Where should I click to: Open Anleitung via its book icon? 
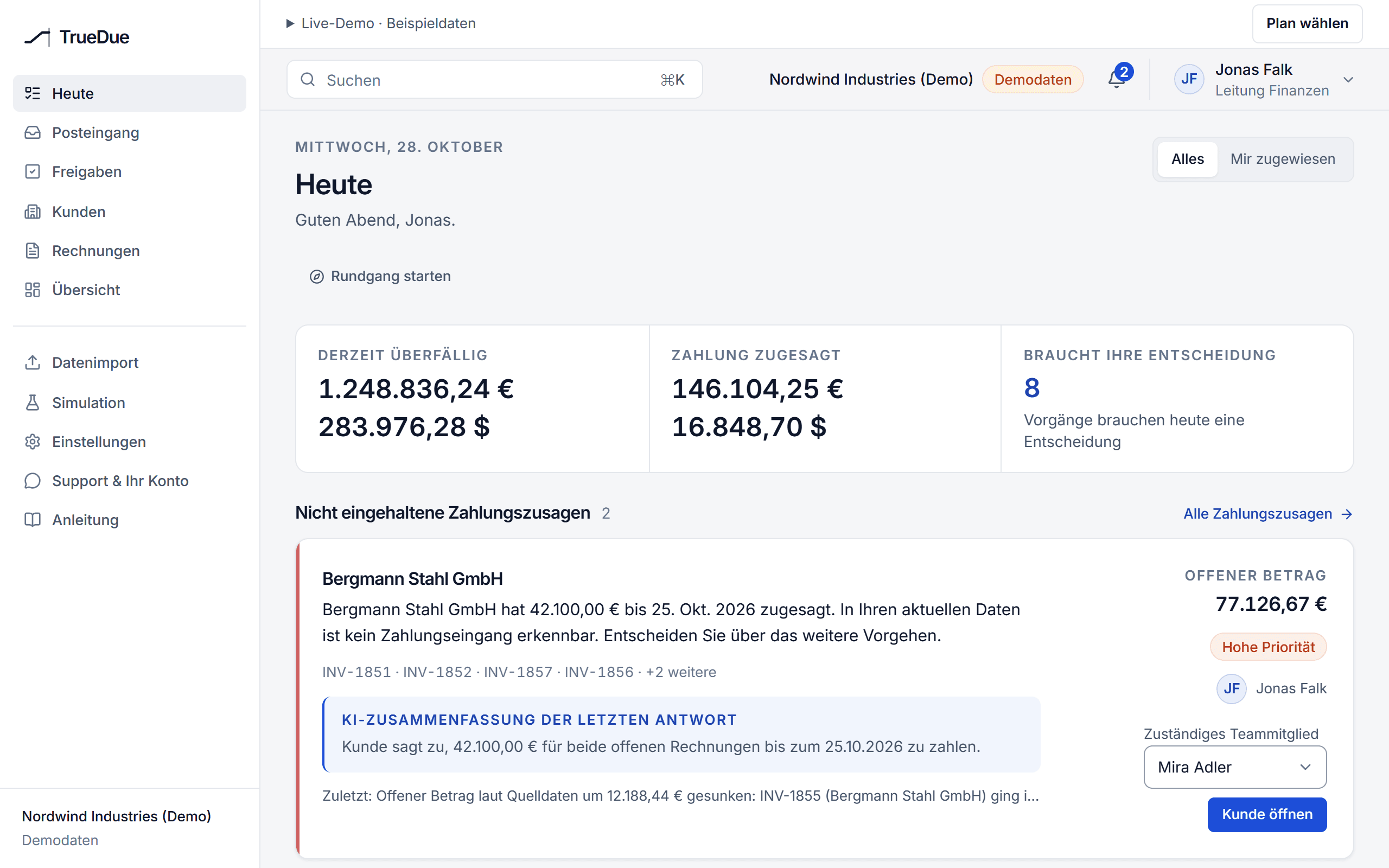point(33,520)
